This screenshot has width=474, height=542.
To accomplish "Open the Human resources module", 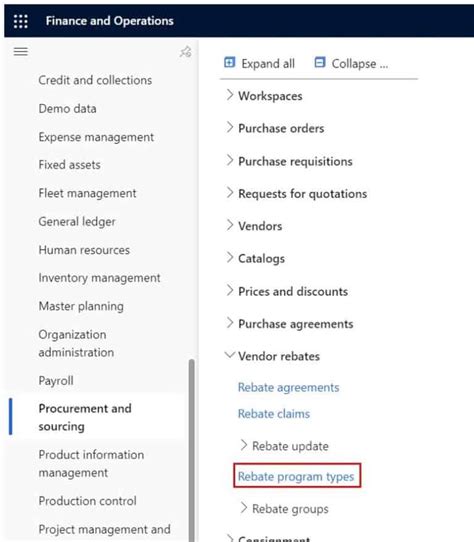I will coord(84,250).
